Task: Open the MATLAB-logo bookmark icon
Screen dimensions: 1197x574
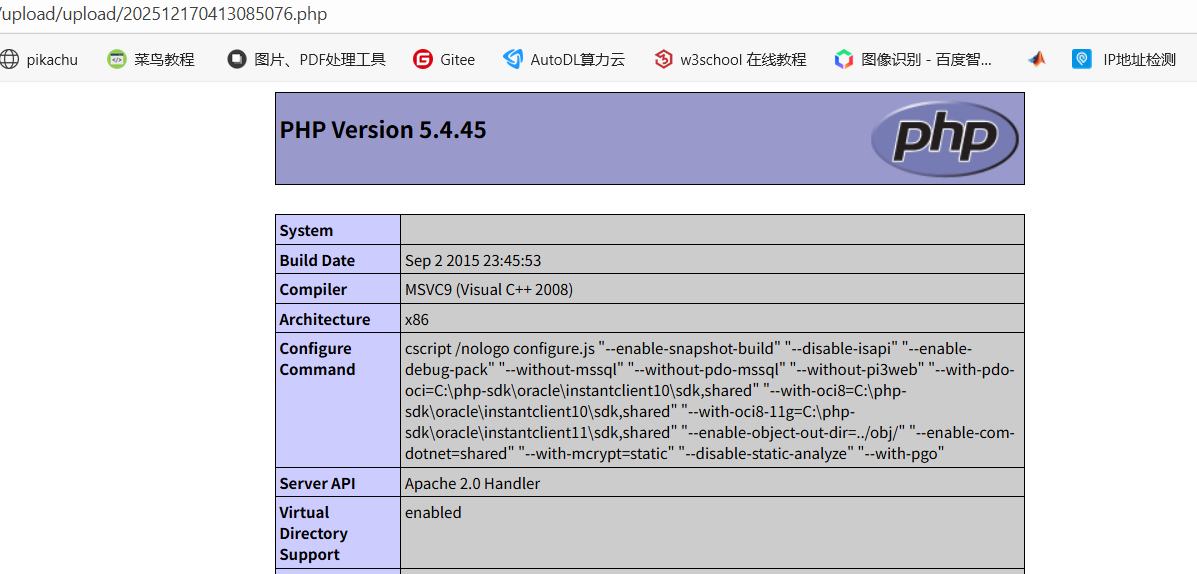Action: tap(1036, 60)
